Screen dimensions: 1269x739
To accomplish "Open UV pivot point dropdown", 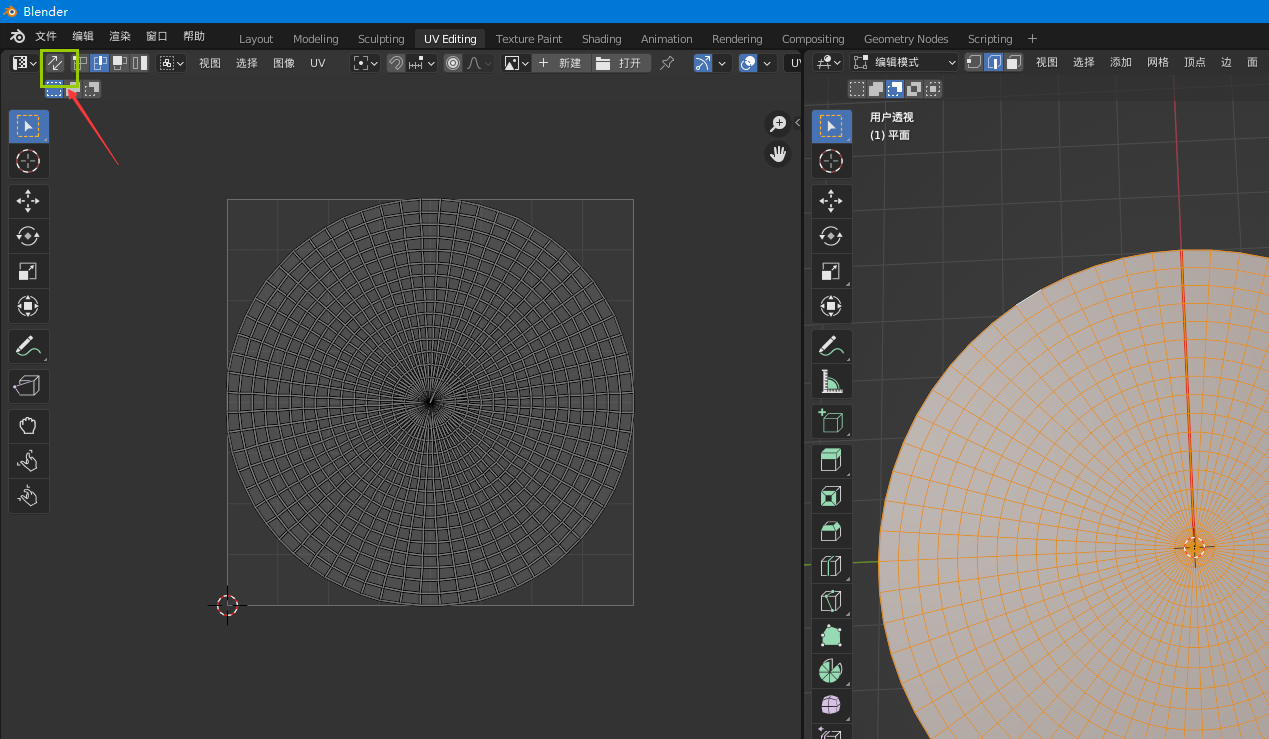I will pos(365,63).
